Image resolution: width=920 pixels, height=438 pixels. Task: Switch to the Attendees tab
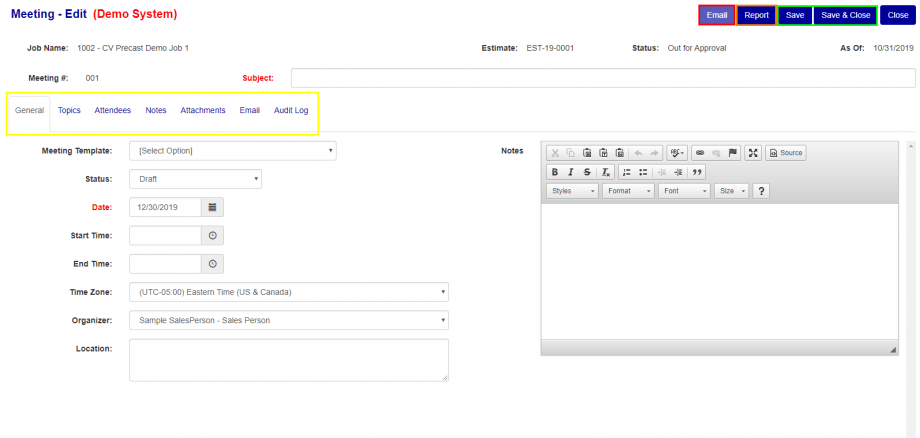pyautogui.click(x=113, y=110)
